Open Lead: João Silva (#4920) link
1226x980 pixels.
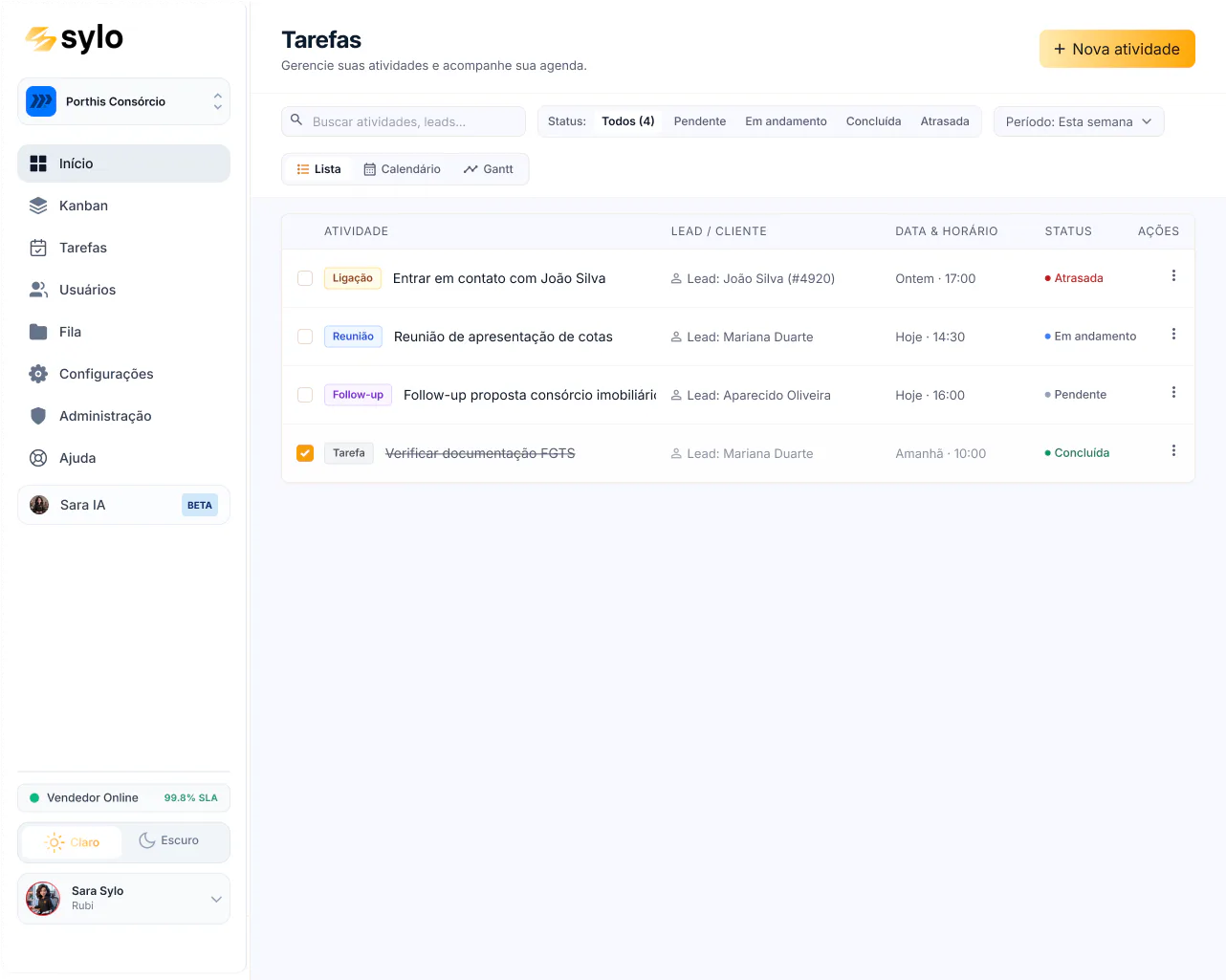point(753,278)
